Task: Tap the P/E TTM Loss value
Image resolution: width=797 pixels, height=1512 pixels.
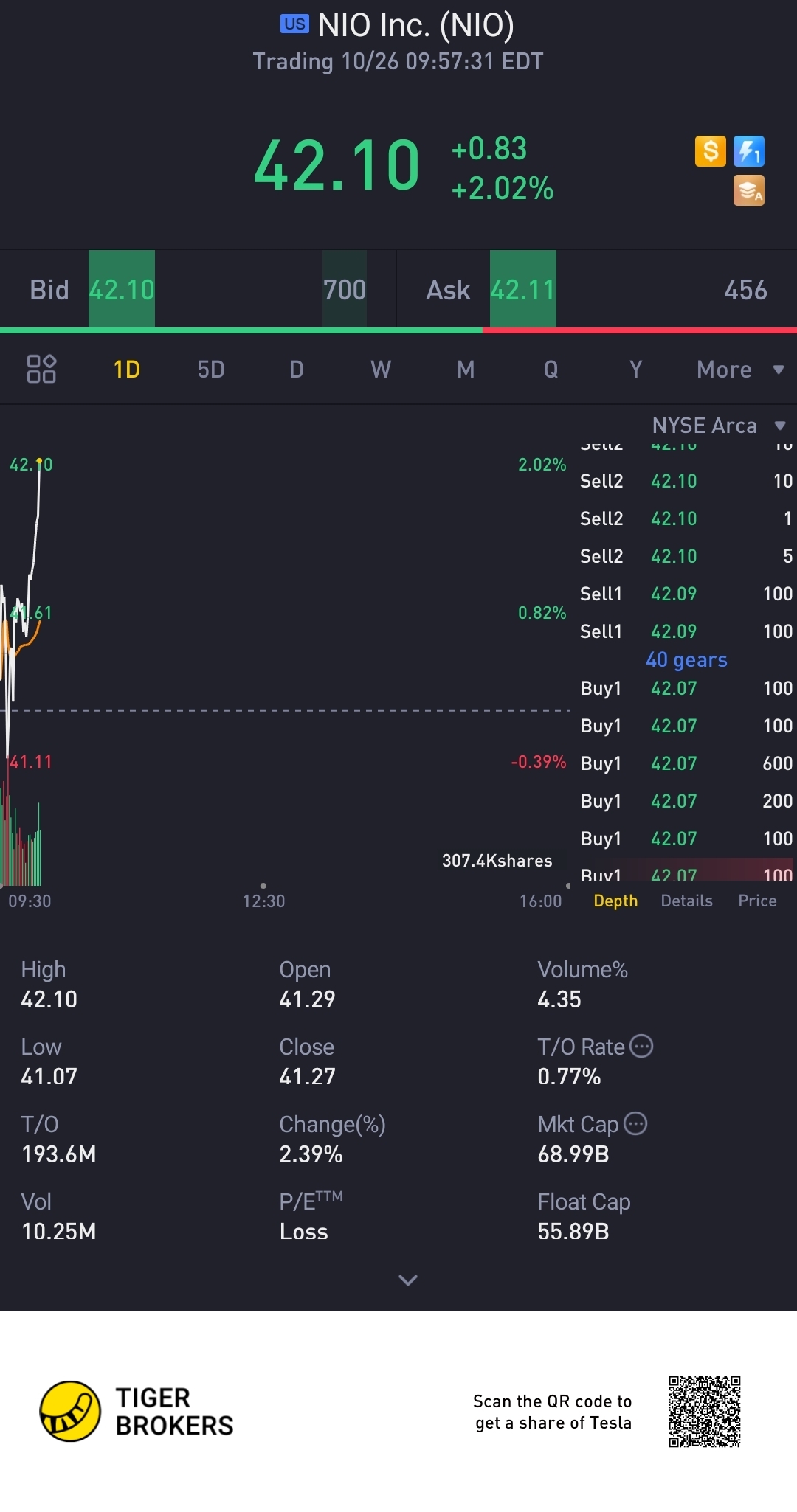Action: click(x=303, y=1231)
